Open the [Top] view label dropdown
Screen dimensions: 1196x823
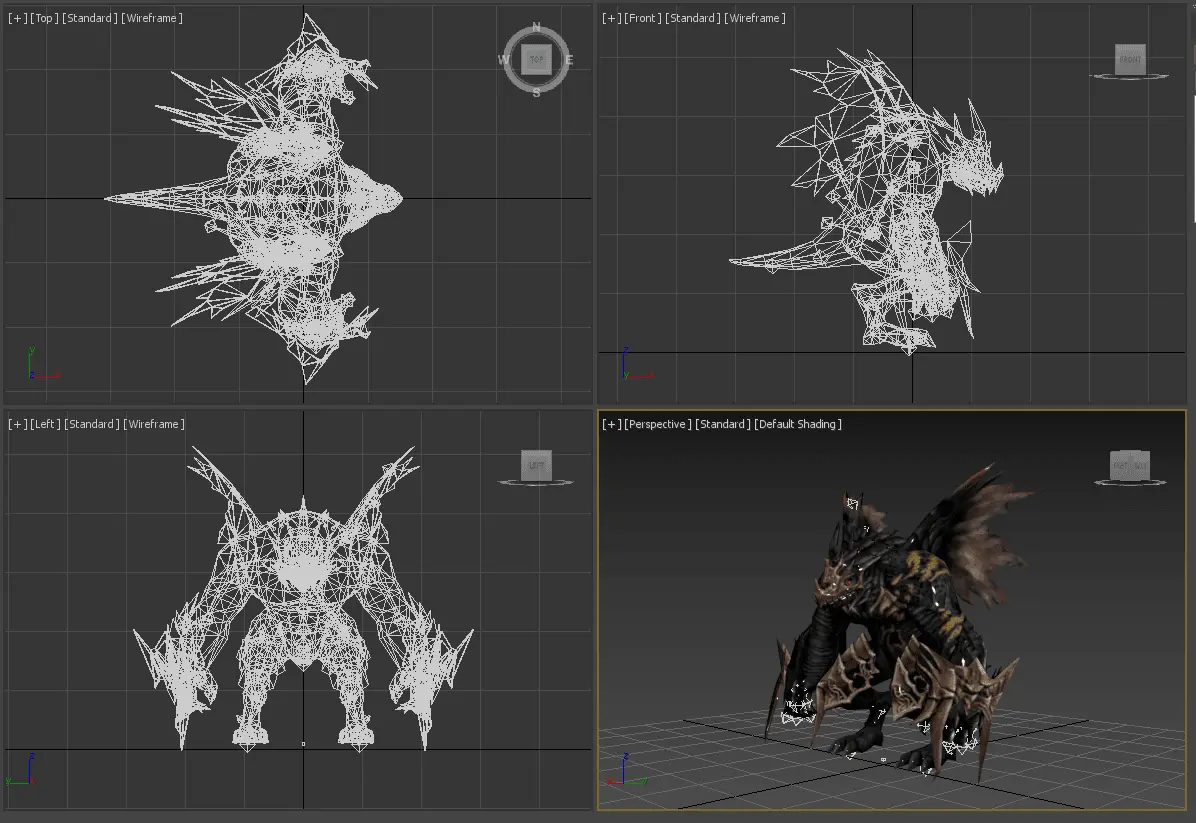coord(44,18)
